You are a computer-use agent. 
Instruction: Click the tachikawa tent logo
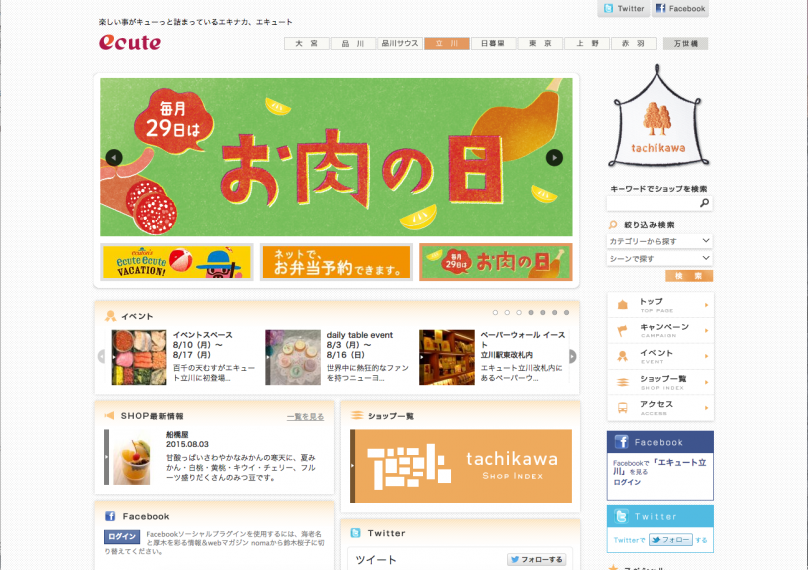pos(658,116)
